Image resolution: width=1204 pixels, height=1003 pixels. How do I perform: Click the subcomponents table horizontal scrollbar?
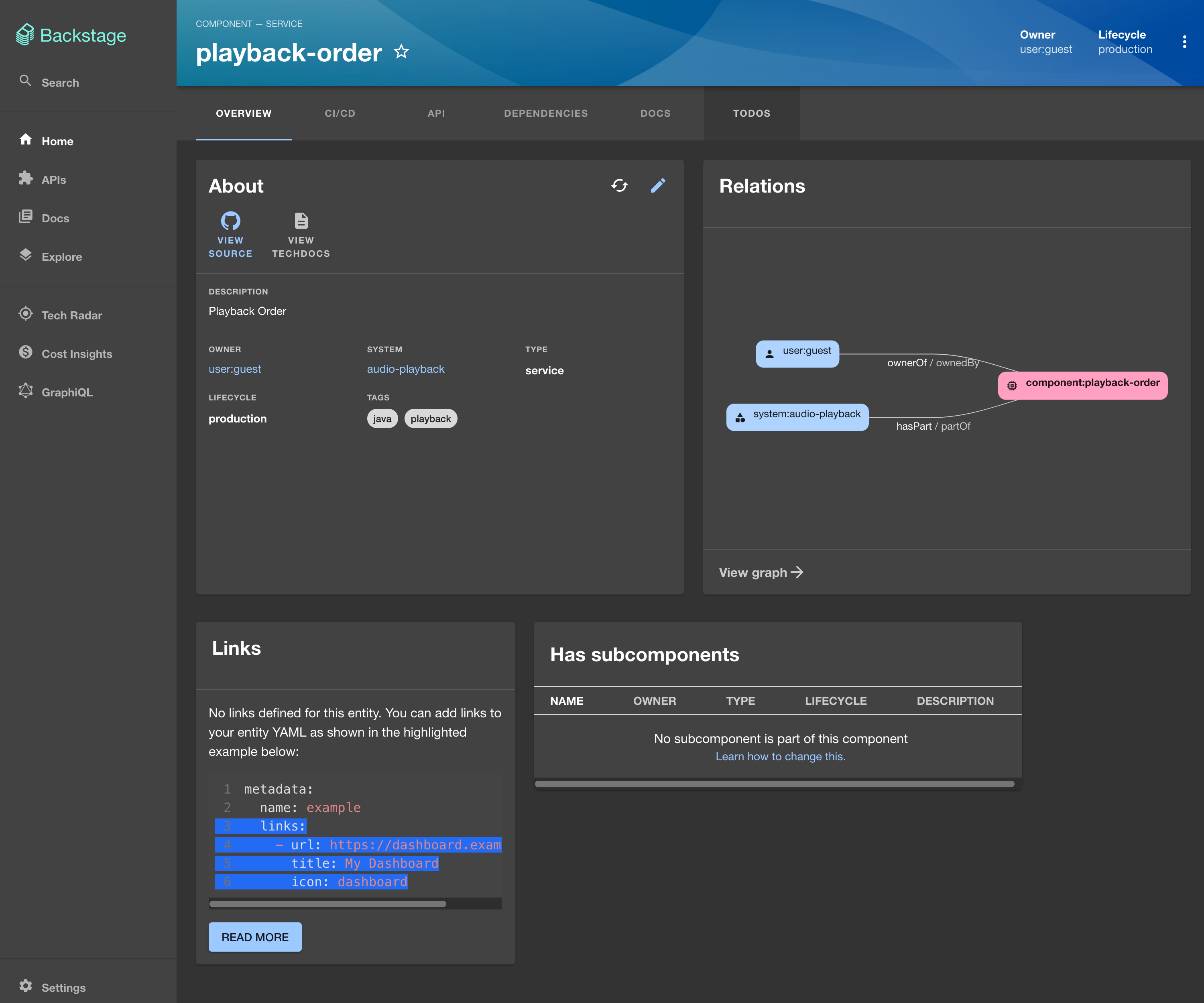[775, 784]
